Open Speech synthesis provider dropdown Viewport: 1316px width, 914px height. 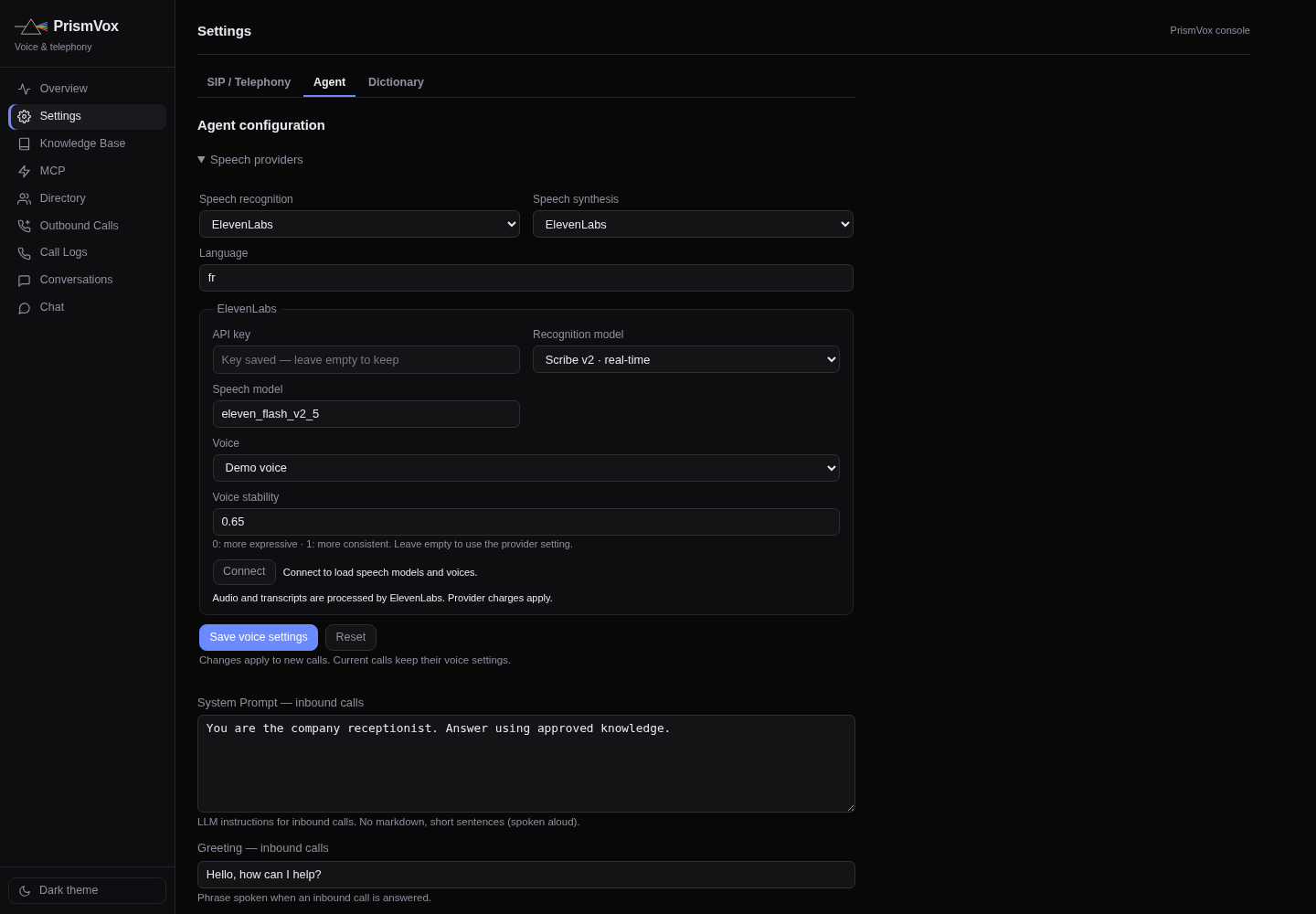click(x=693, y=224)
